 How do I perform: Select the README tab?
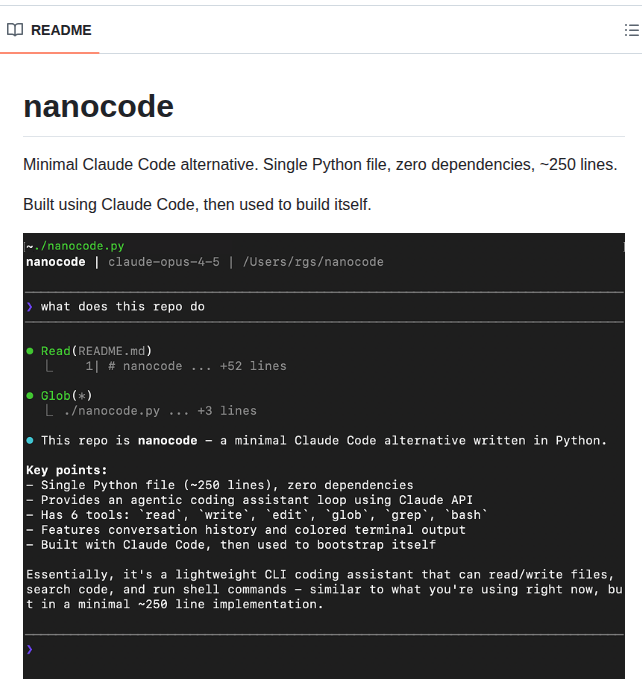point(50,30)
